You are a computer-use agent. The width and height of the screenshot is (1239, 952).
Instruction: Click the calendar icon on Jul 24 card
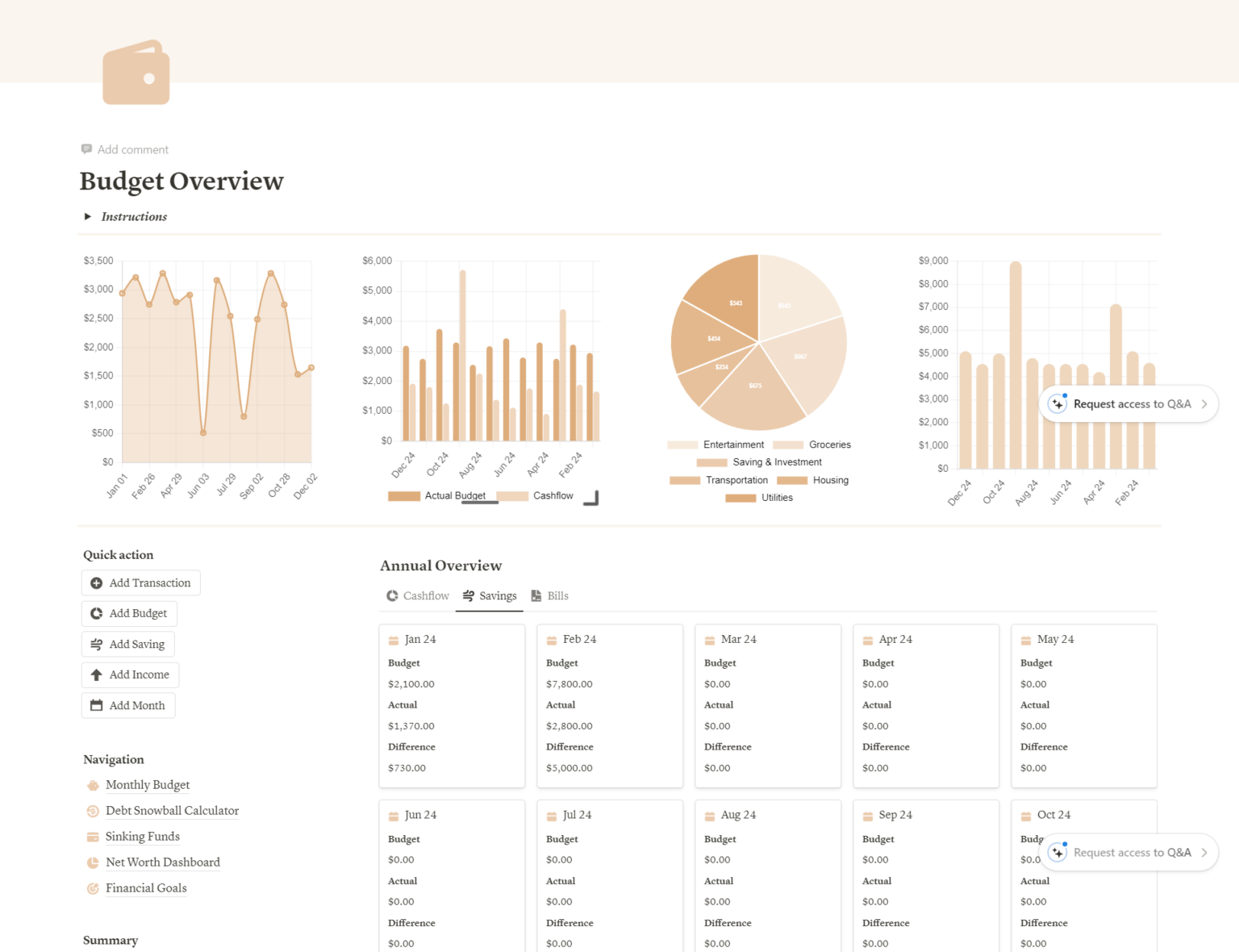[552, 816]
